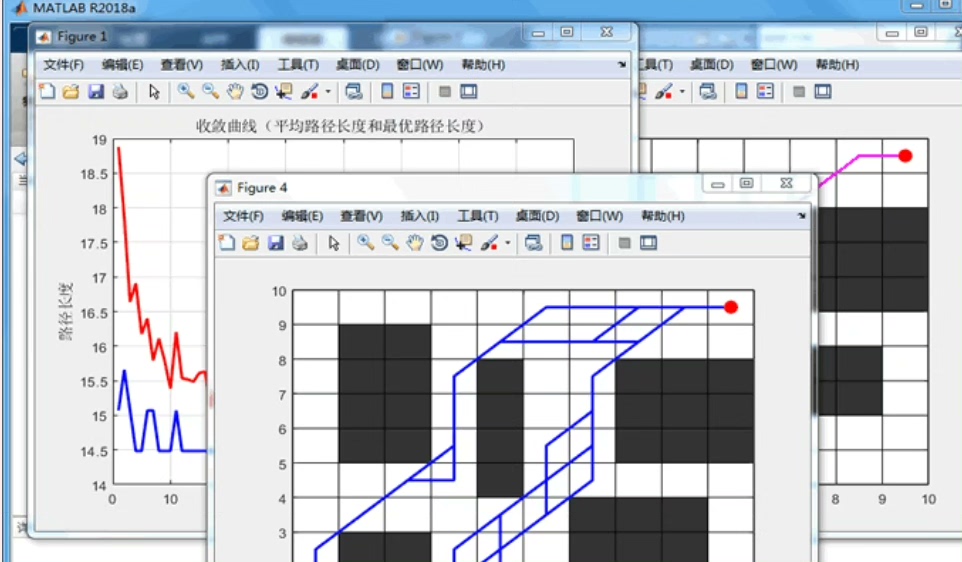Show Plot Tools in Figure 4 toolbar
The height and width of the screenshot is (562, 962).
point(648,242)
